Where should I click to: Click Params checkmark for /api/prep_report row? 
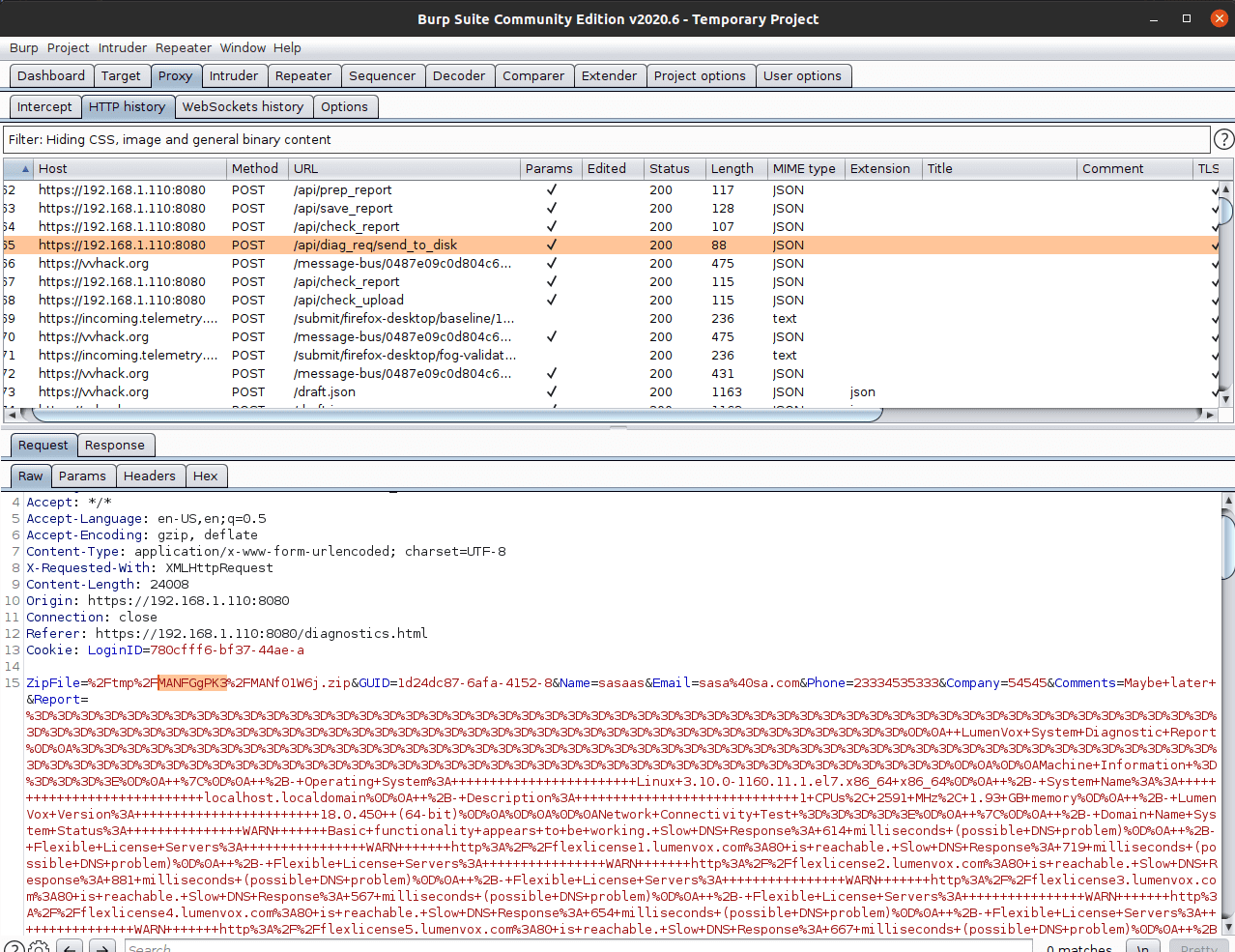tap(551, 190)
